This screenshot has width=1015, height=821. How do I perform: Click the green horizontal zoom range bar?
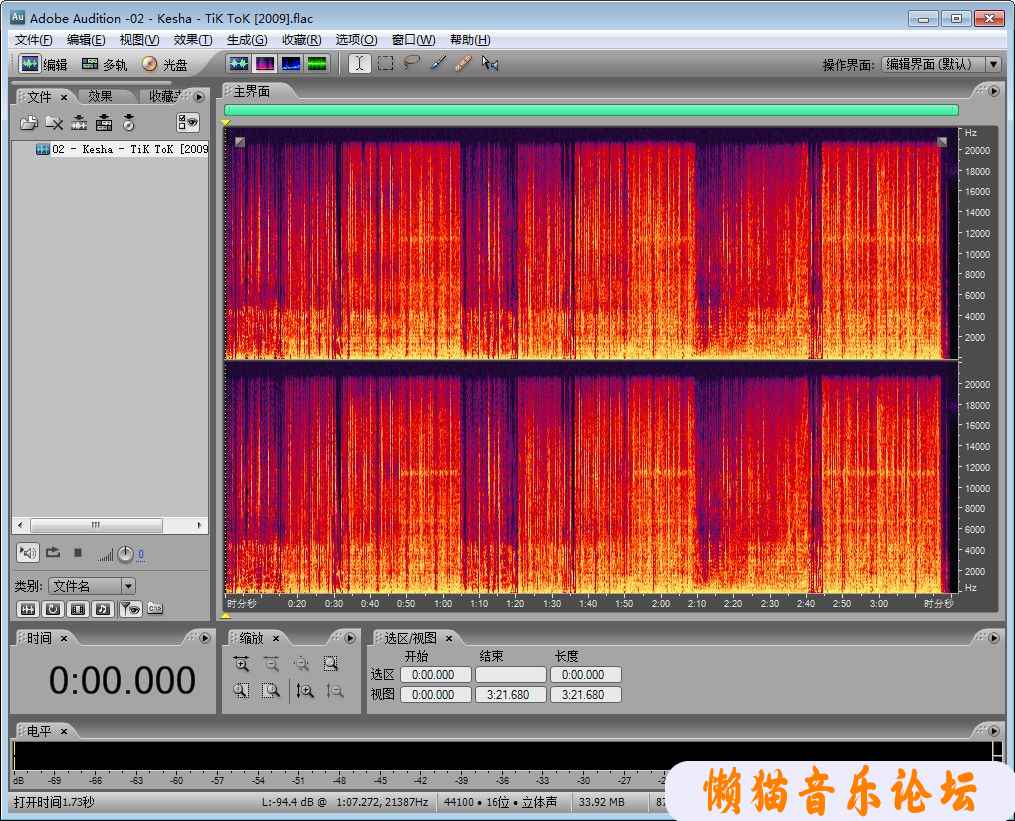[591, 110]
